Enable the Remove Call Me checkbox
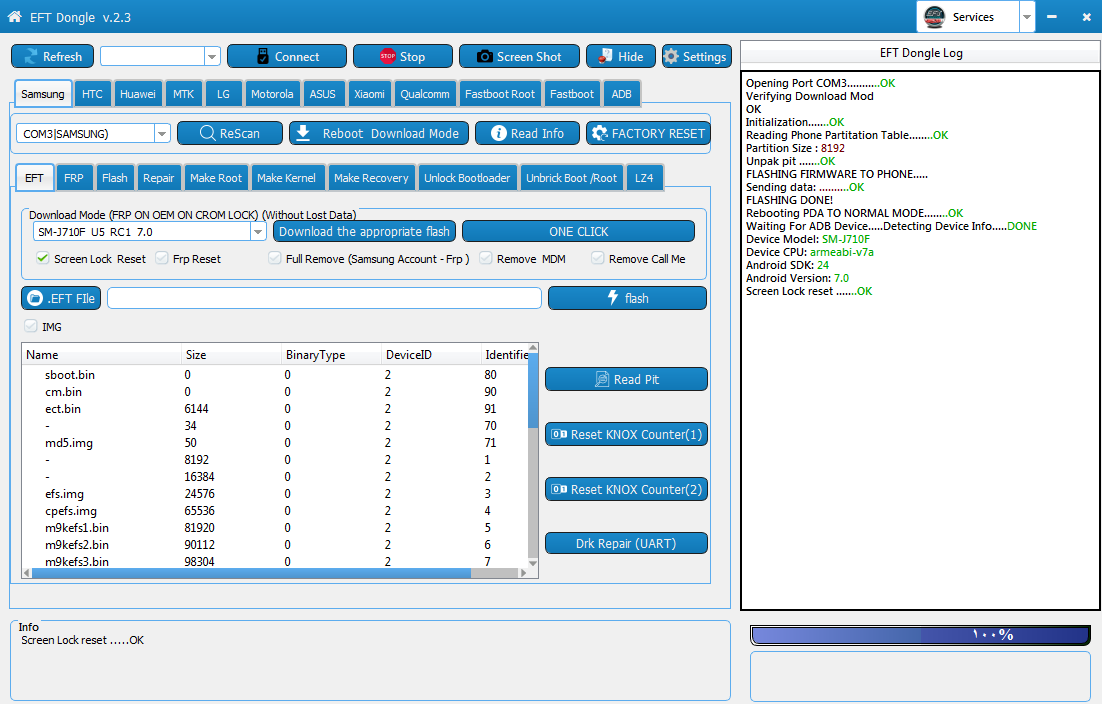Screen dimensions: 1102x704 [x=597, y=258]
